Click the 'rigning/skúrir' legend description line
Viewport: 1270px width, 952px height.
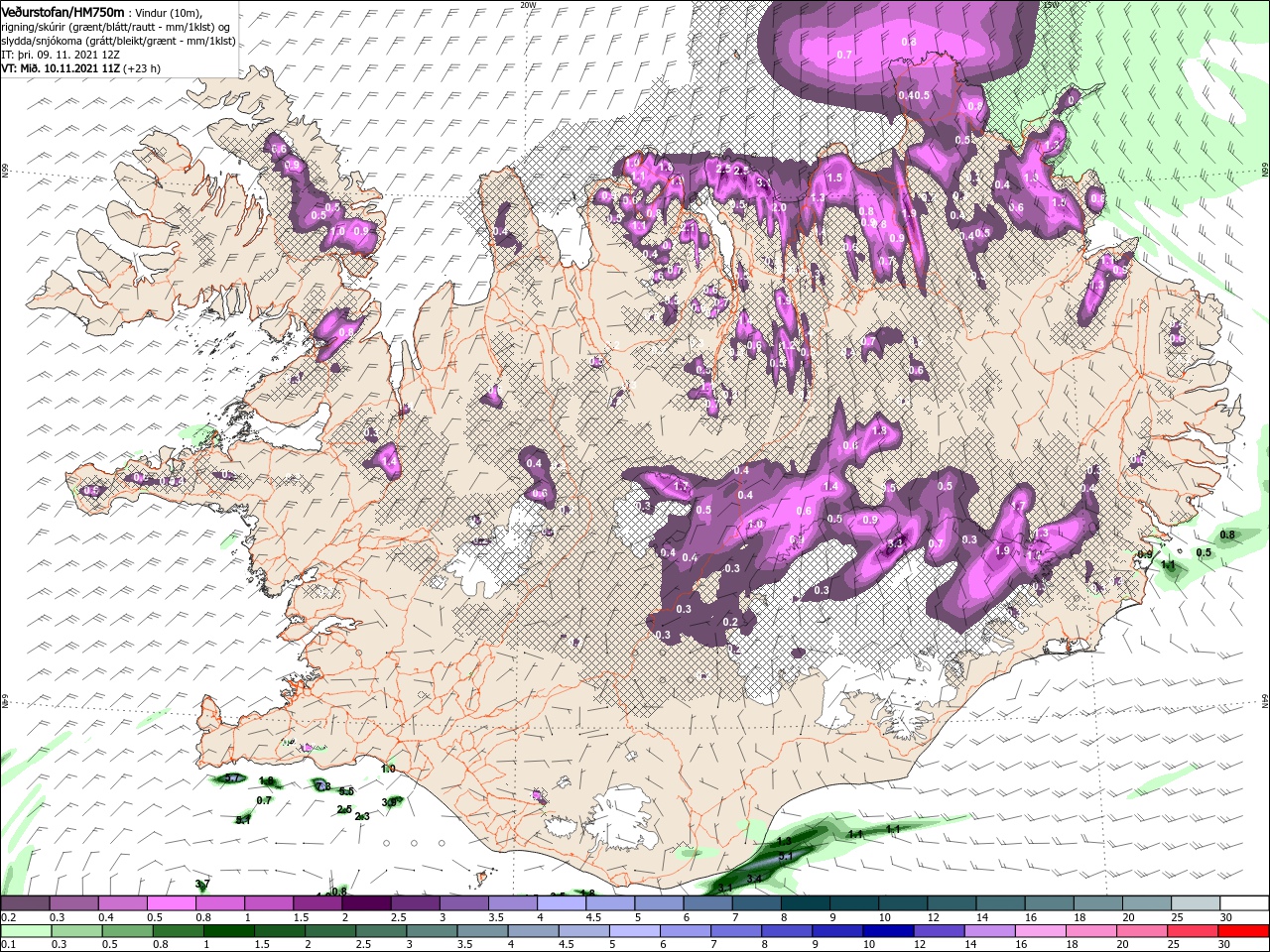[116, 27]
